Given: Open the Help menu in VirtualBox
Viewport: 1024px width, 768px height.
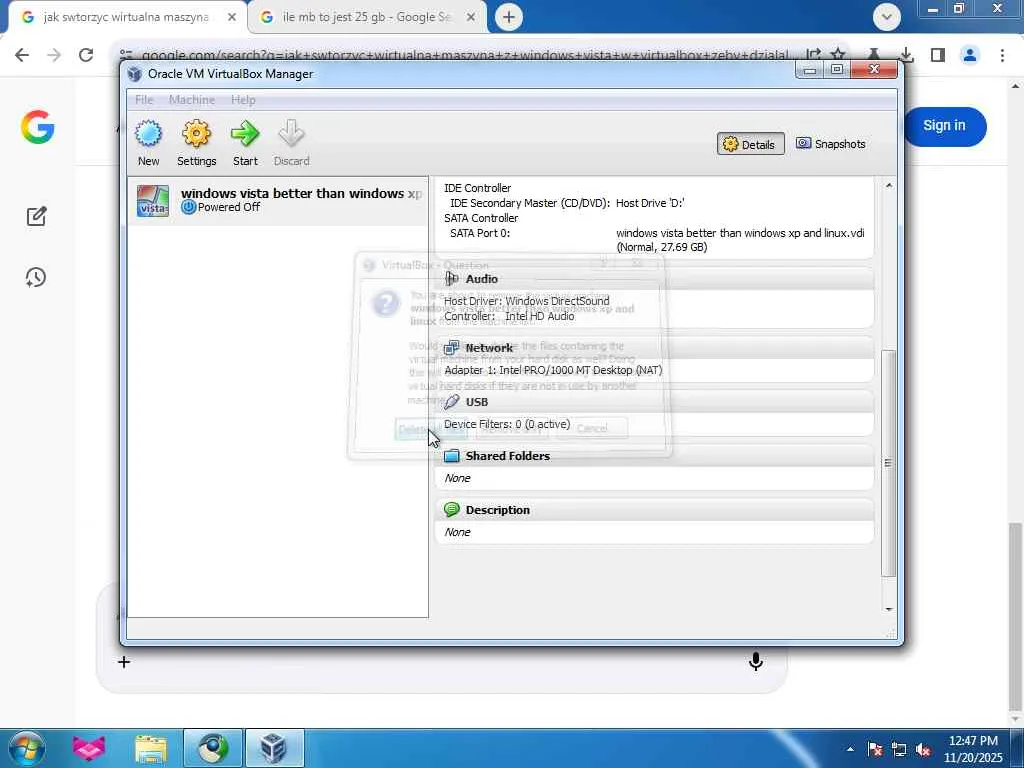Looking at the screenshot, I should (243, 100).
